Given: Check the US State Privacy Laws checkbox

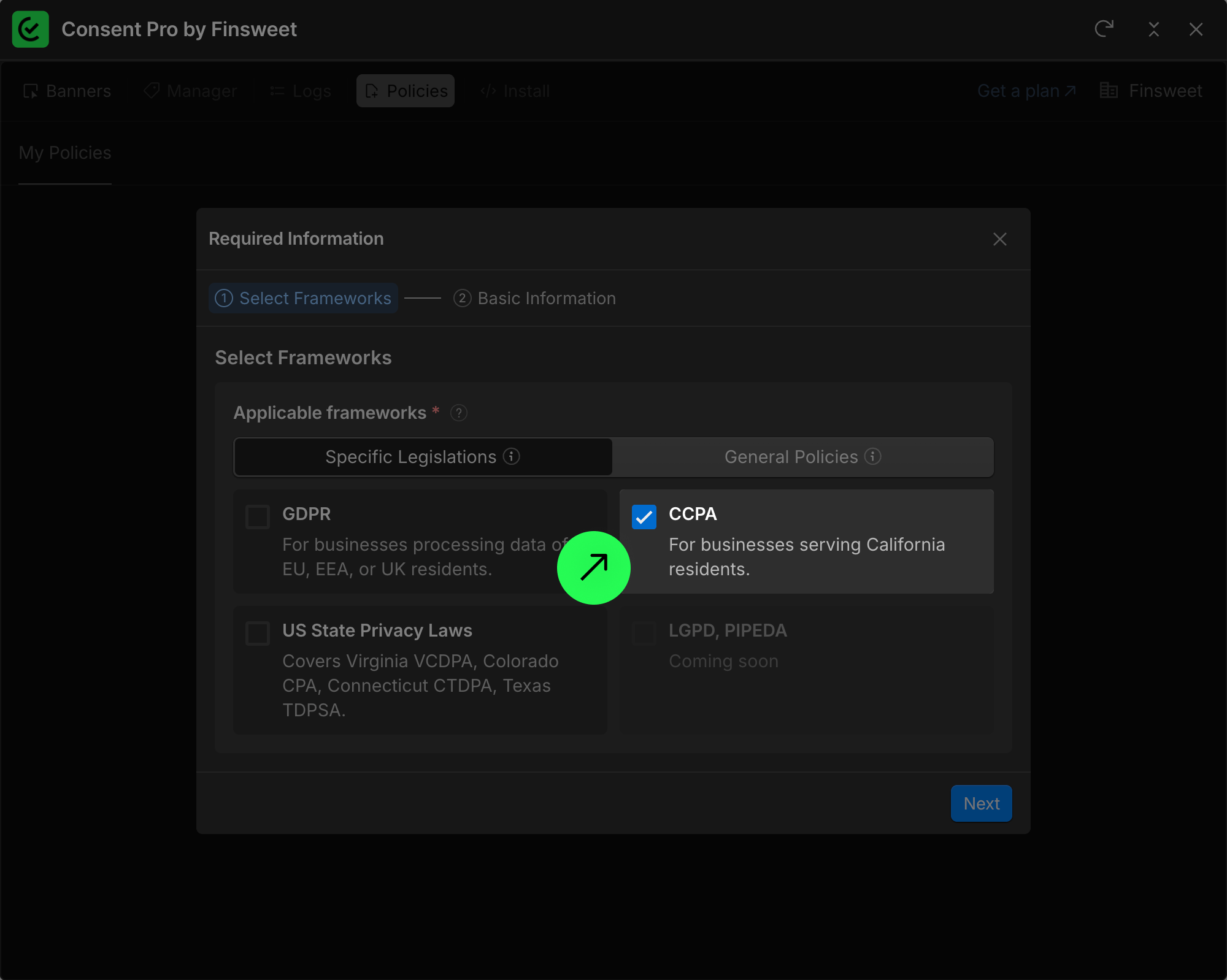Looking at the screenshot, I should pos(258,634).
